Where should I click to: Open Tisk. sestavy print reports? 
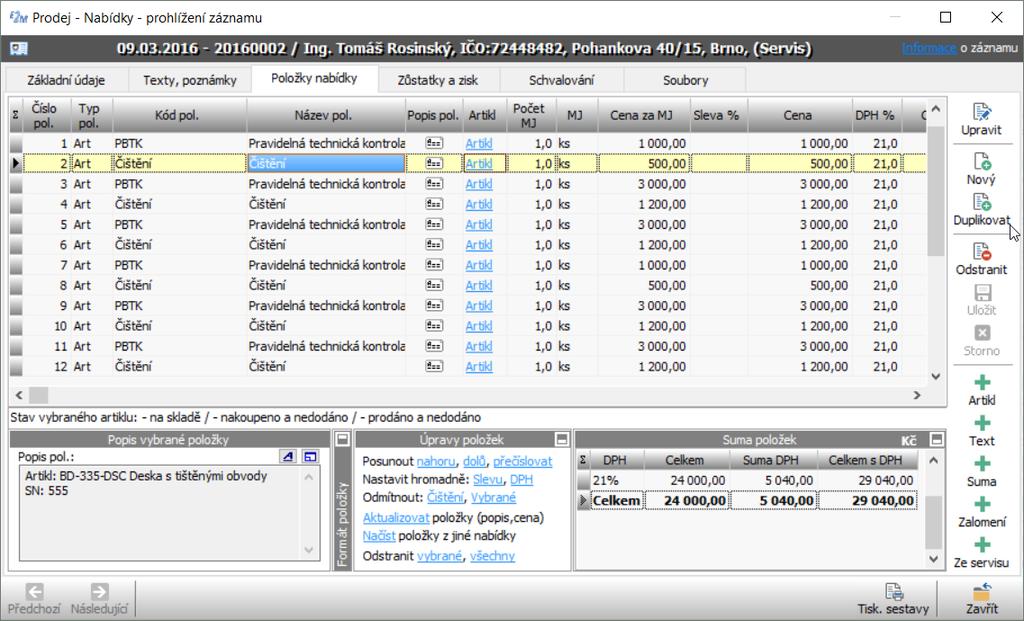(x=893, y=598)
